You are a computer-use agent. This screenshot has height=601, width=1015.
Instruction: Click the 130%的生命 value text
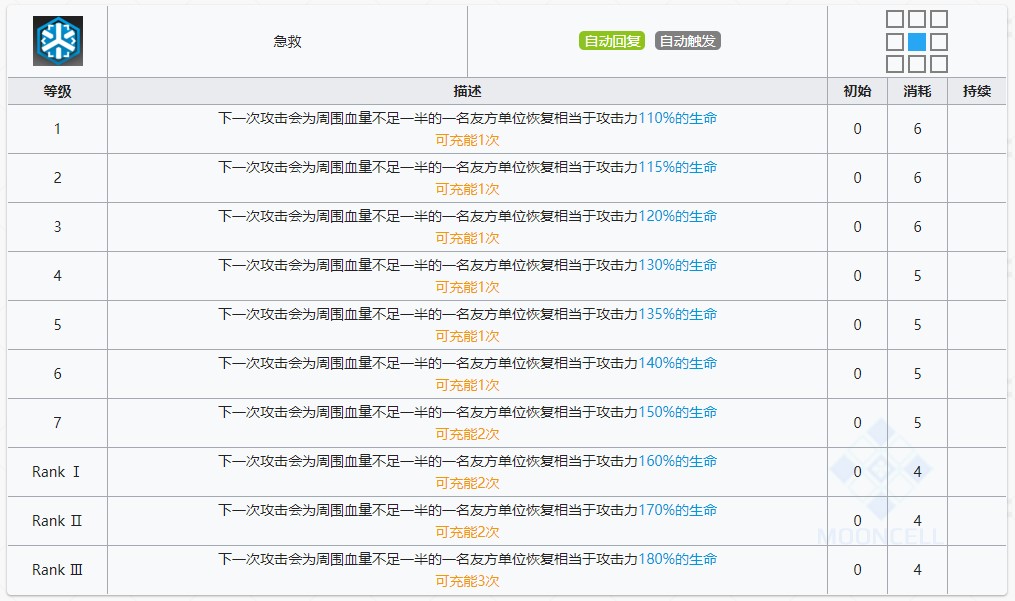(x=678, y=265)
